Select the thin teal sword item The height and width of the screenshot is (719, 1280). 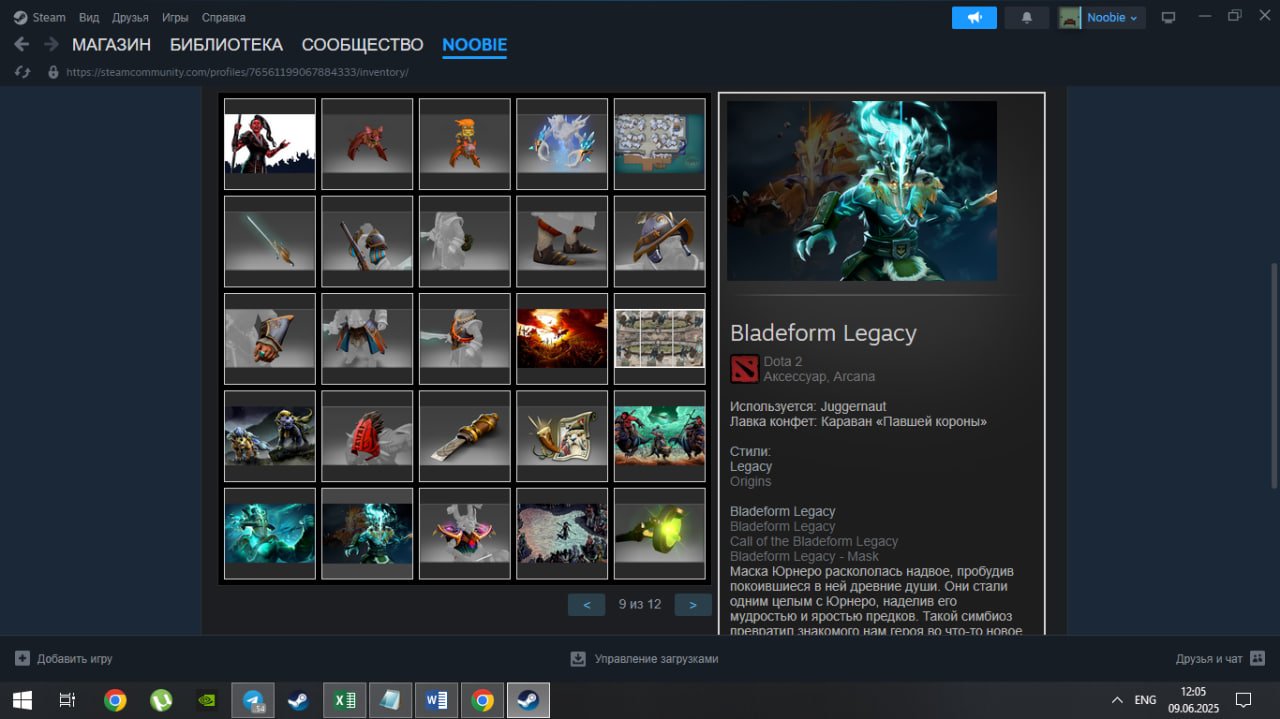(x=270, y=241)
